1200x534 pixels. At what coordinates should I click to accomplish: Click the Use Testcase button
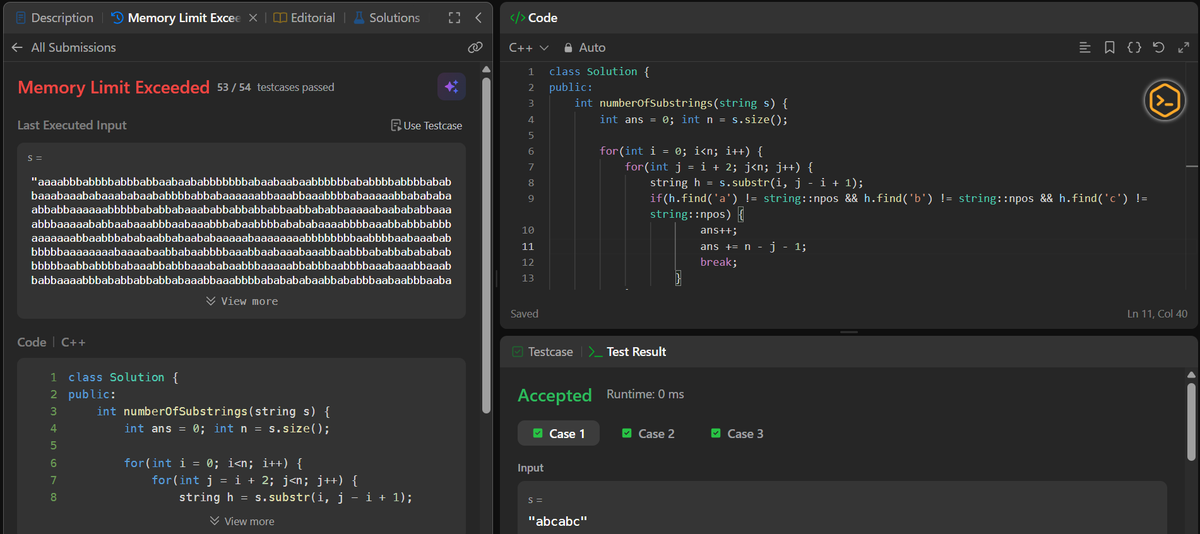pyautogui.click(x=427, y=125)
